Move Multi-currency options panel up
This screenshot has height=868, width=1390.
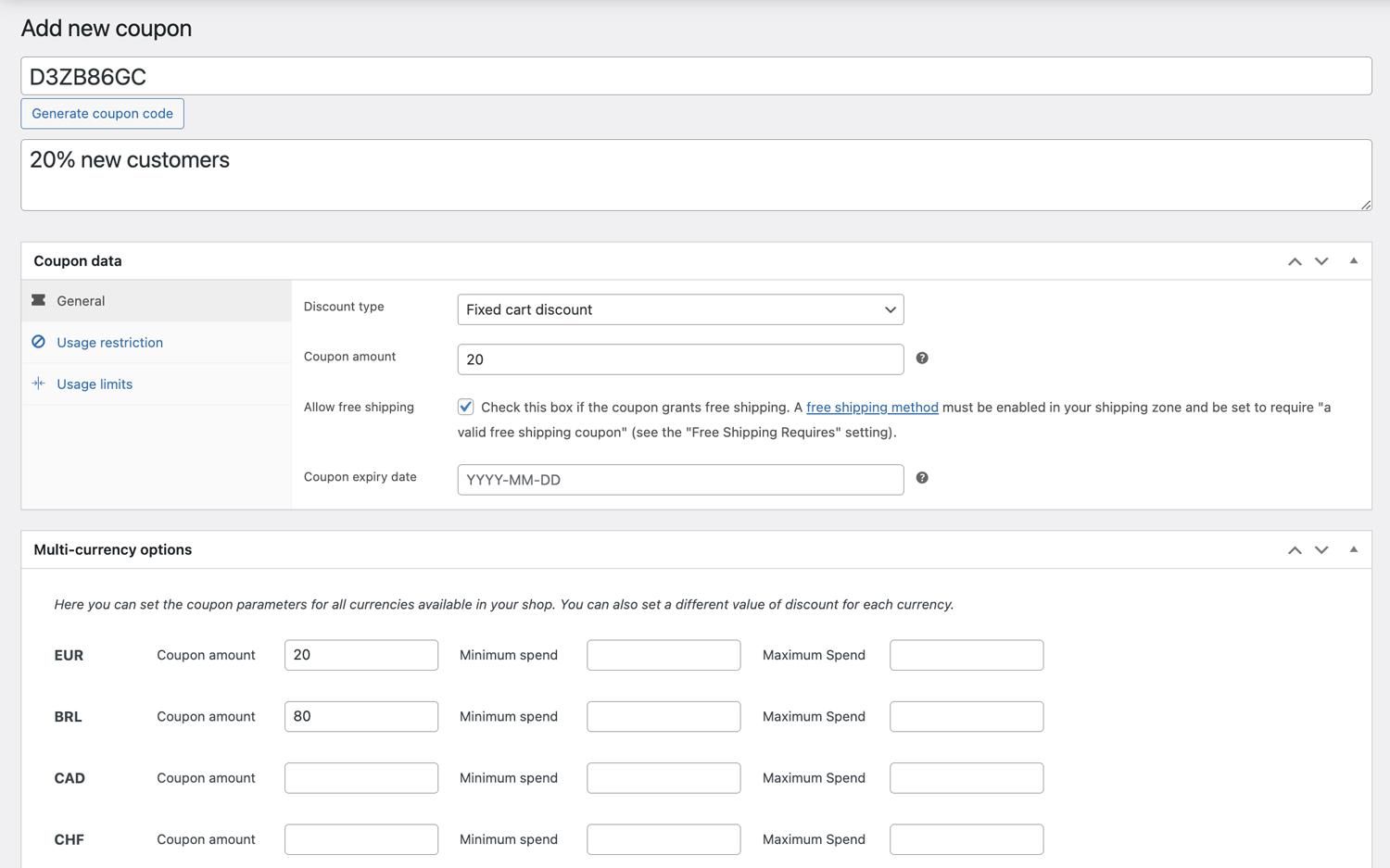[1295, 550]
